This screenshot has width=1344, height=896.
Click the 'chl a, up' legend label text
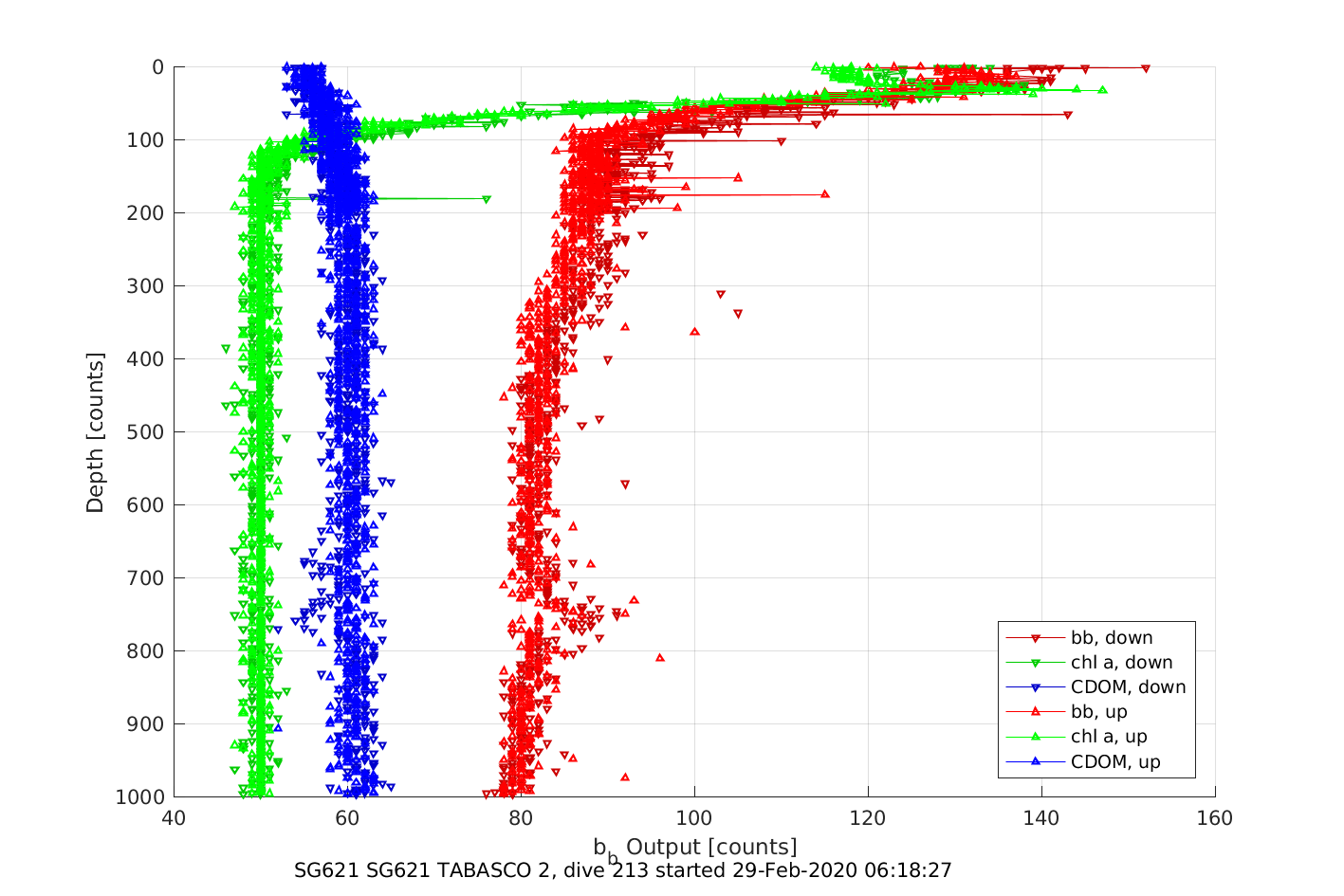tap(1109, 737)
